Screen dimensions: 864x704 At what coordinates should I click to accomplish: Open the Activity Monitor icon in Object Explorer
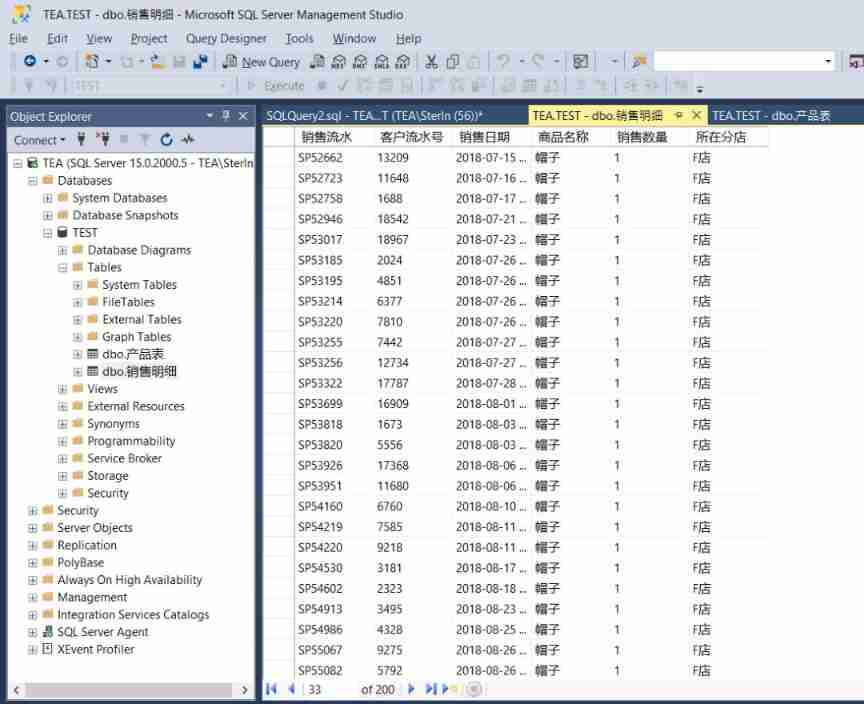coord(188,140)
